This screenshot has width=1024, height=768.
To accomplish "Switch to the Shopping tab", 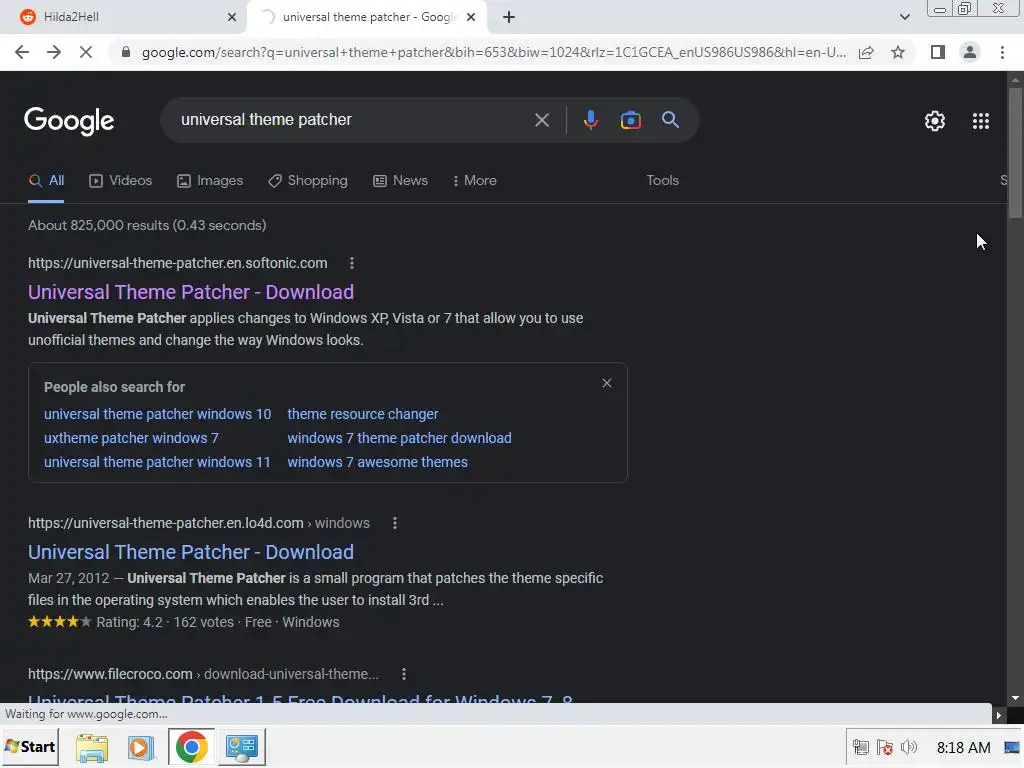I will coord(308,181).
